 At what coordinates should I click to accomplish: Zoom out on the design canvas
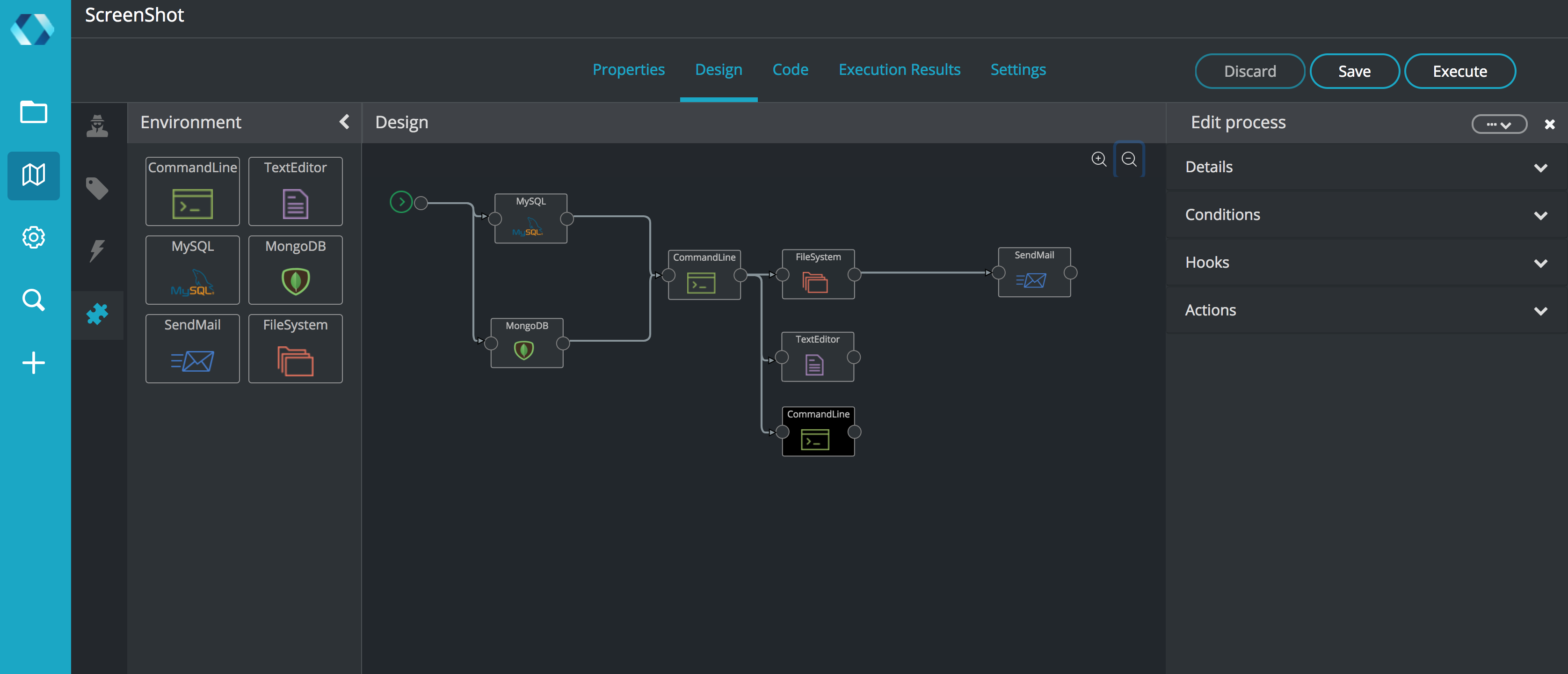click(1129, 159)
